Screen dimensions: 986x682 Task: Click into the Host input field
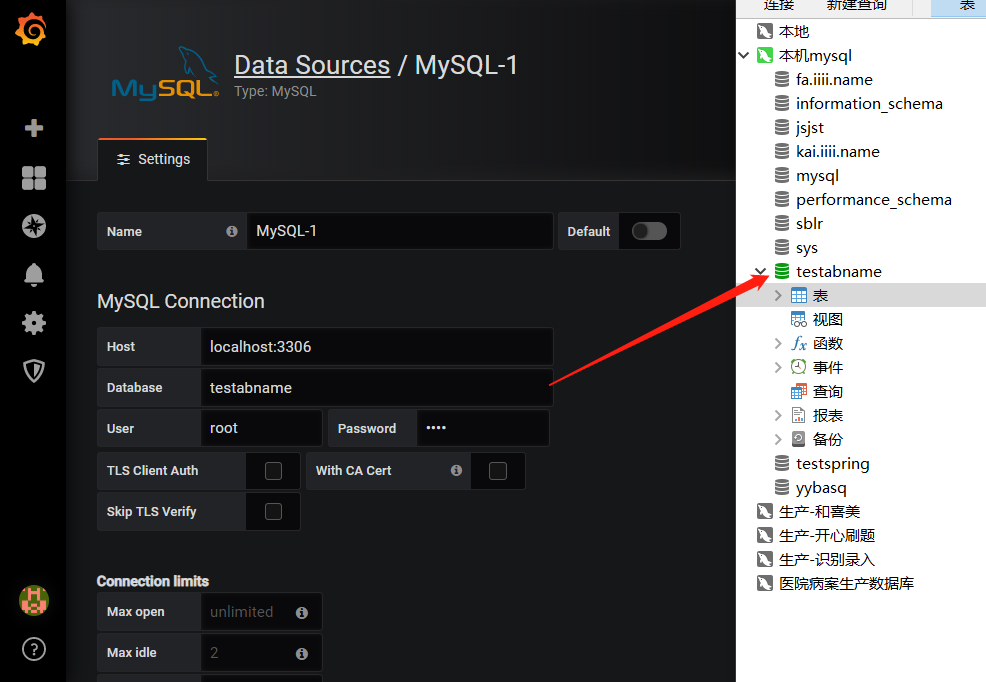pyautogui.click(x=377, y=346)
